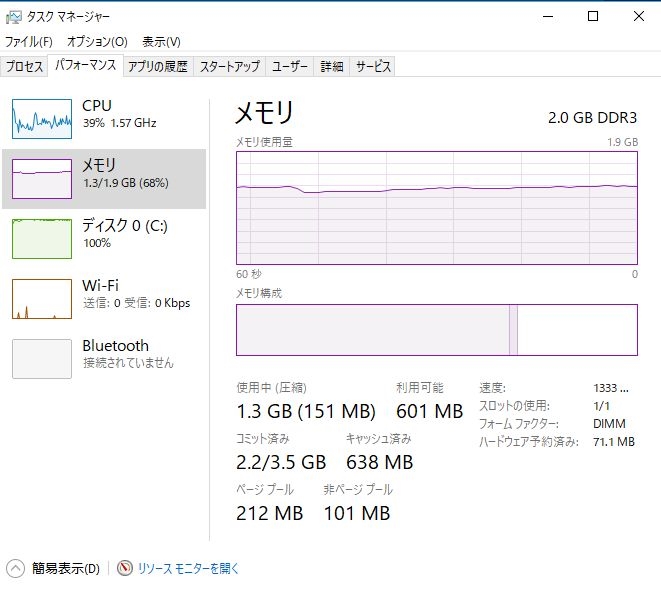Open the ユーザー tab
661x593 pixels.
coord(290,66)
